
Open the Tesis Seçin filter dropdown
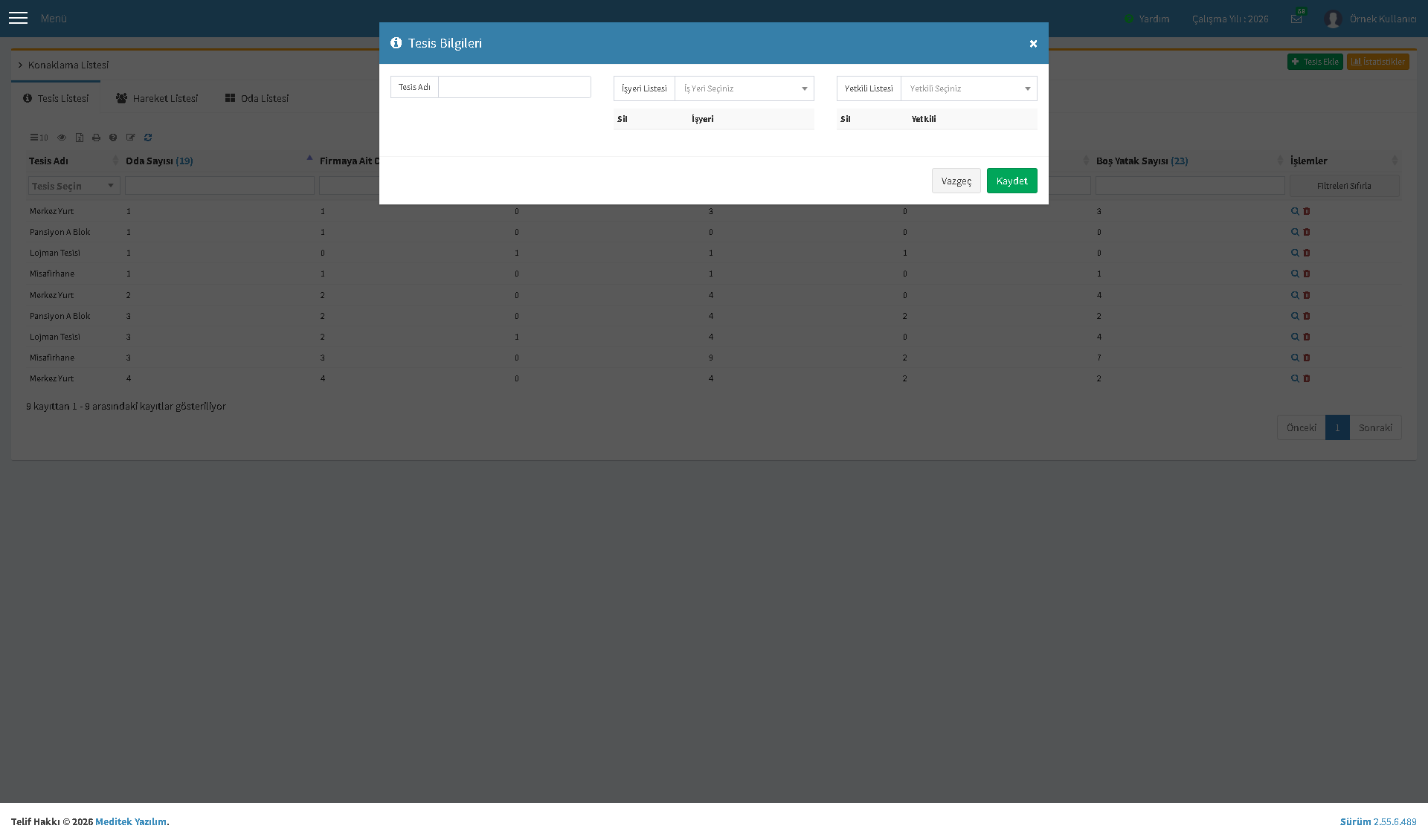point(74,186)
